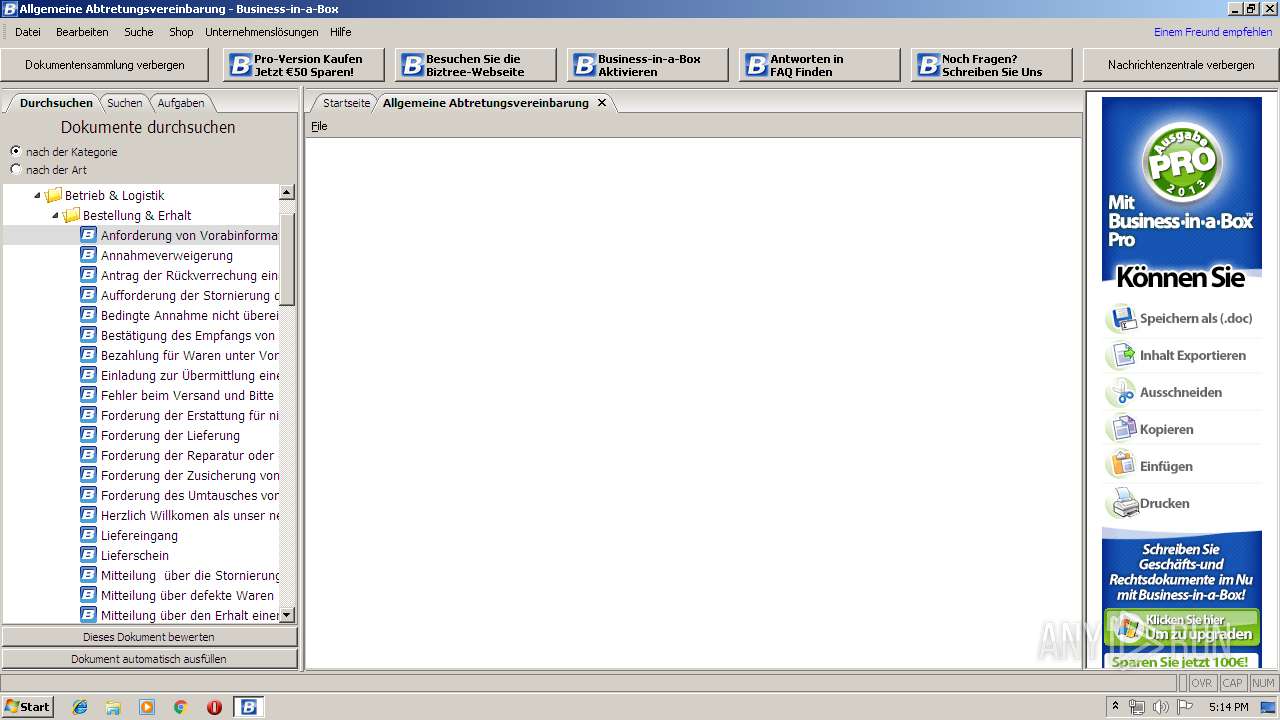Click document icon beside Forderung der Lieferung
The width and height of the screenshot is (1280, 720).
88,435
